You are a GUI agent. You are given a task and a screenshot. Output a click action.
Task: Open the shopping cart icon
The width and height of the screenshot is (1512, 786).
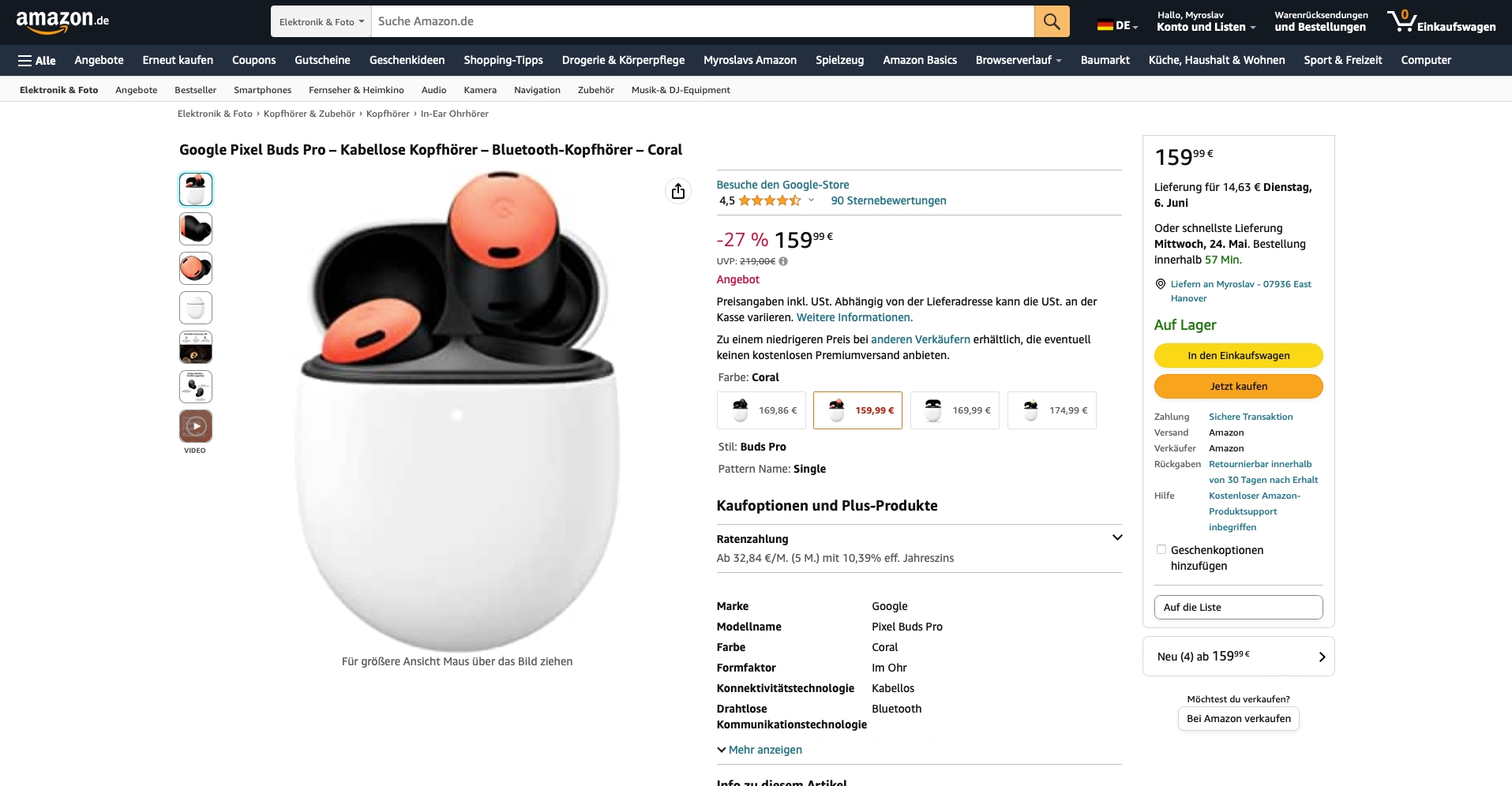pos(1401,21)
